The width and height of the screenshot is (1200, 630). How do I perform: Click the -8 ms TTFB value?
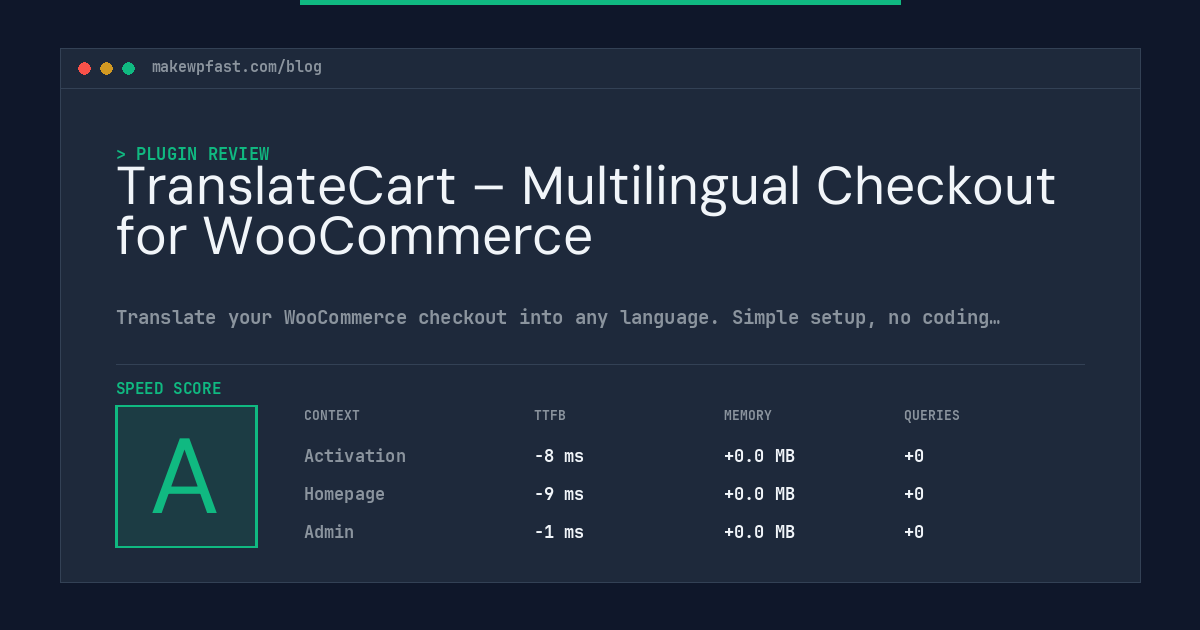tap(559, 456)
